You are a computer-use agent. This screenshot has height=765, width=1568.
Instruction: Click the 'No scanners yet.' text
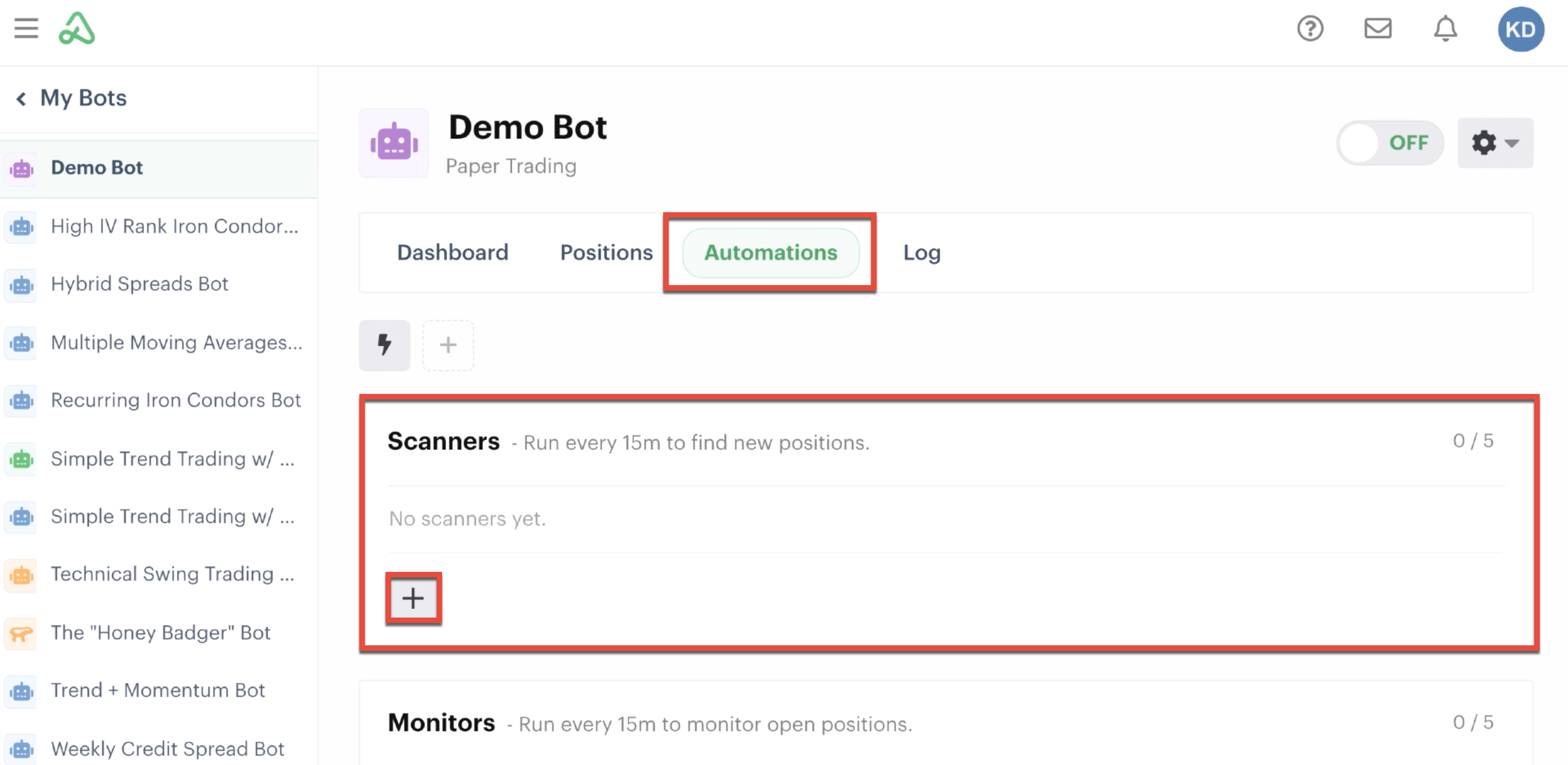pyautogui.click(x=468, y=519)
